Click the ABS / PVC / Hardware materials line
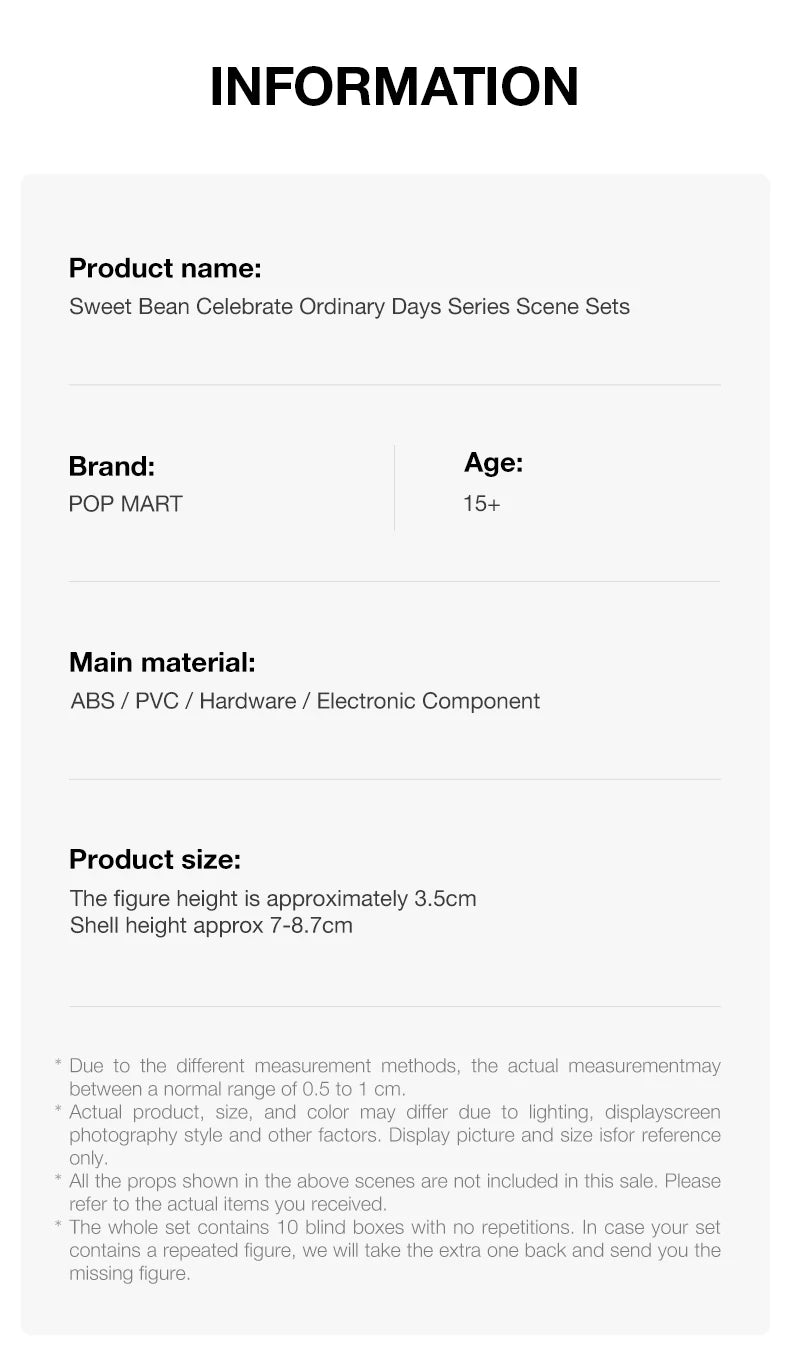This screenshot has height=1360, width=790. click(305, 701)
